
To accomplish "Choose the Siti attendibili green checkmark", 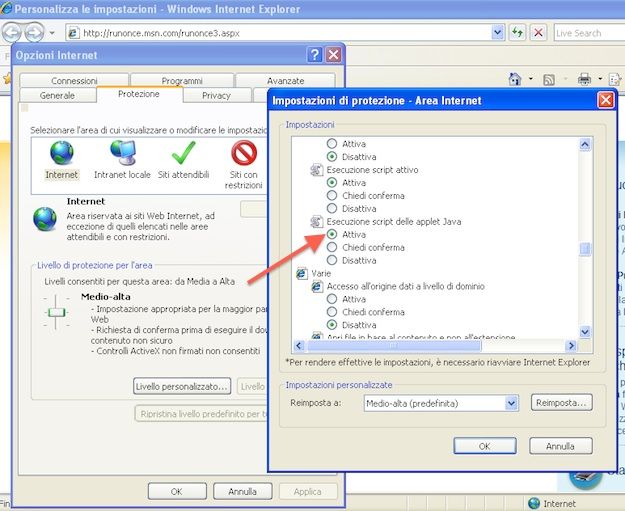I will 183,155.
